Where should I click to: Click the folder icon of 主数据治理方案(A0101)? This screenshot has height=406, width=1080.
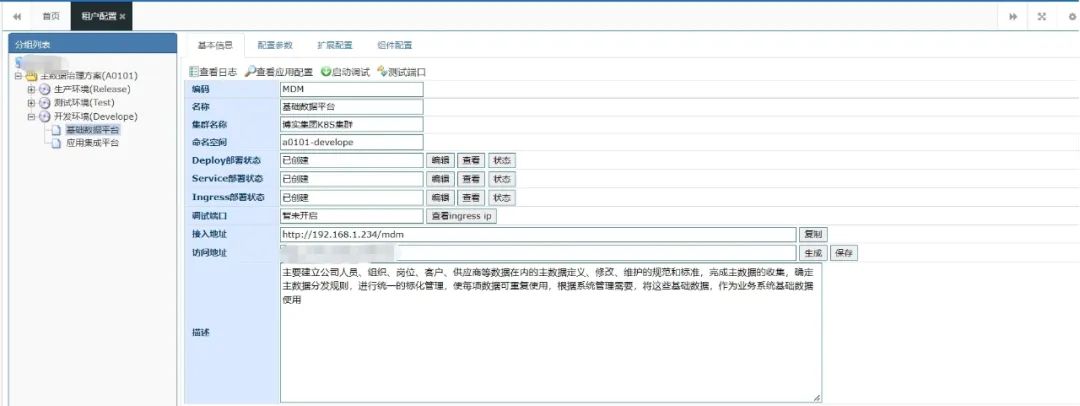click(x=31, y=76)
